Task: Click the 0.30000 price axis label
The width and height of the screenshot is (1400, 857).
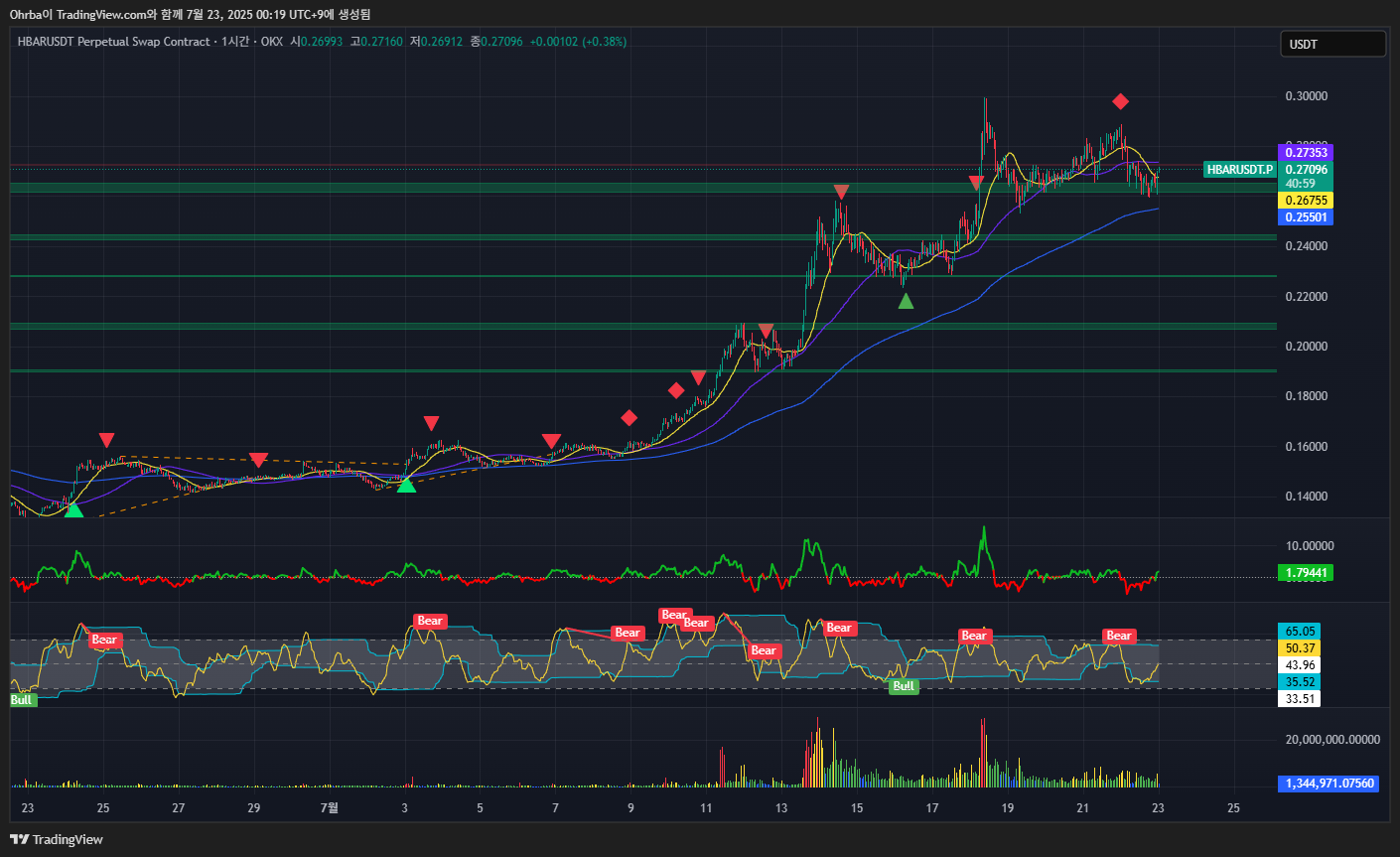Action: tap(1307, 96)
